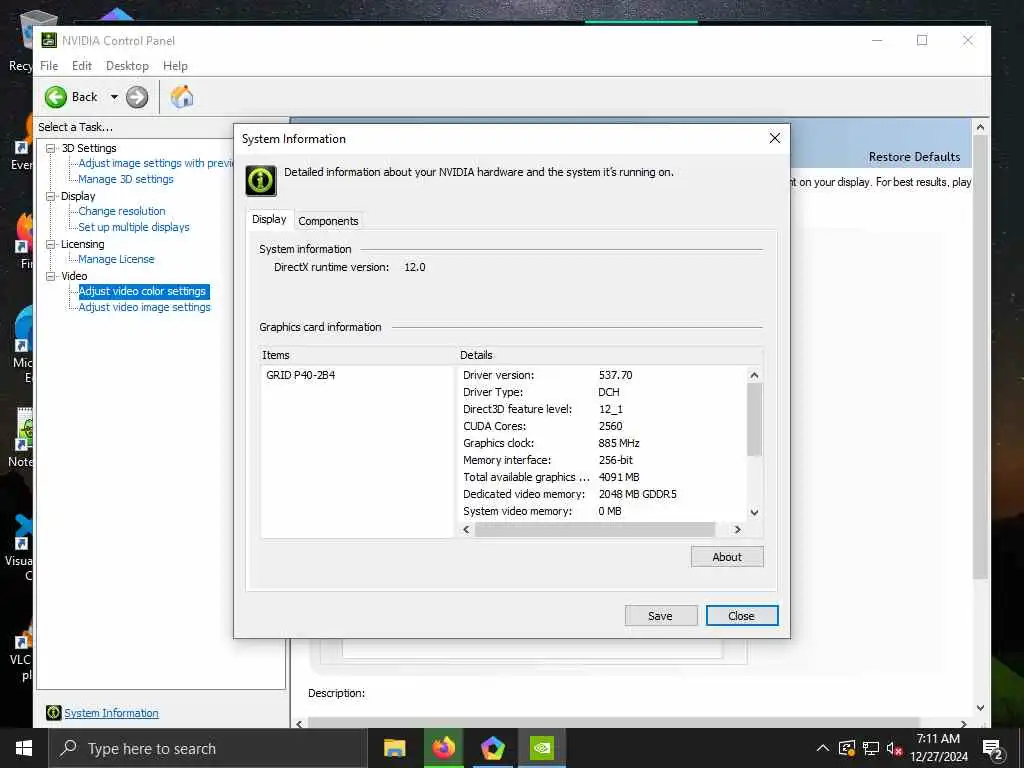Image resolution: width=1024 pixels, height=768 pixels.
Task: Open File Explorer from taskbar
Action: 394,748
